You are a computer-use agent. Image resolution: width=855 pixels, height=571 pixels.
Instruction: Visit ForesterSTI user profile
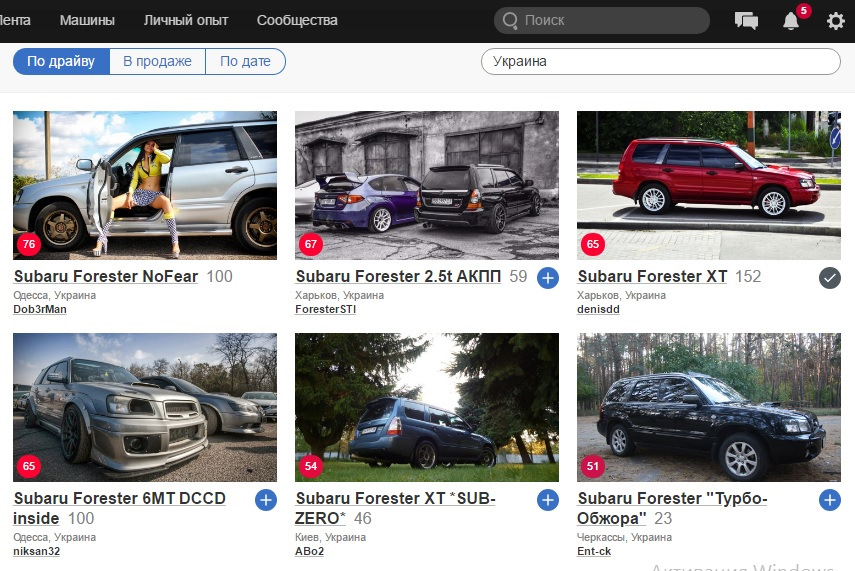[325, 309]
